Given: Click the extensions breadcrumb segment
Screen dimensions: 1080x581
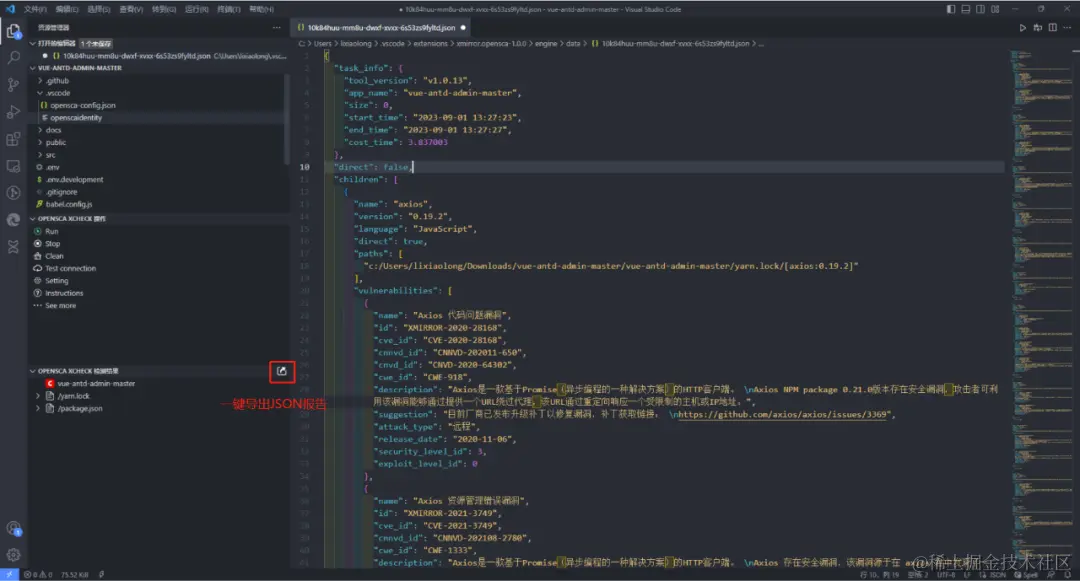Looking at the screenshot, I should pos(430,43).
